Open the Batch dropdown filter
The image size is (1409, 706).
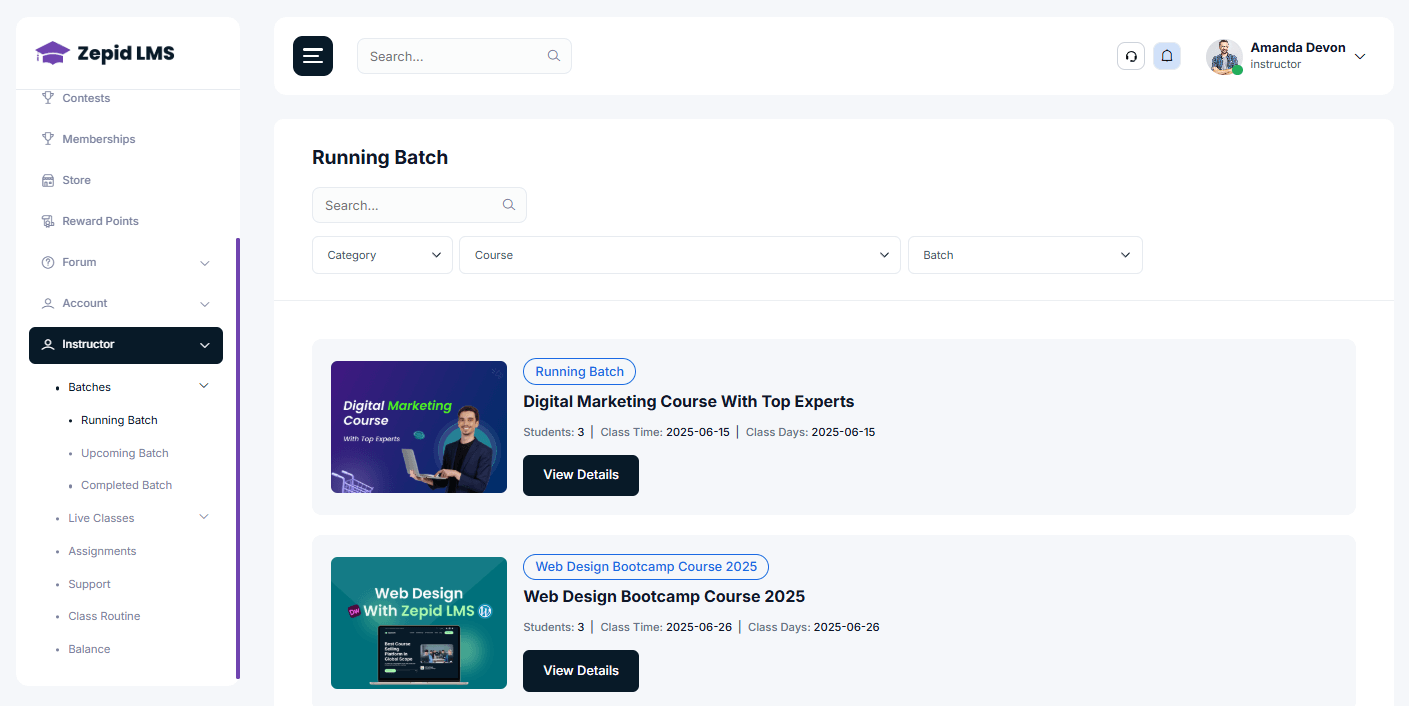pos(1024,255)
